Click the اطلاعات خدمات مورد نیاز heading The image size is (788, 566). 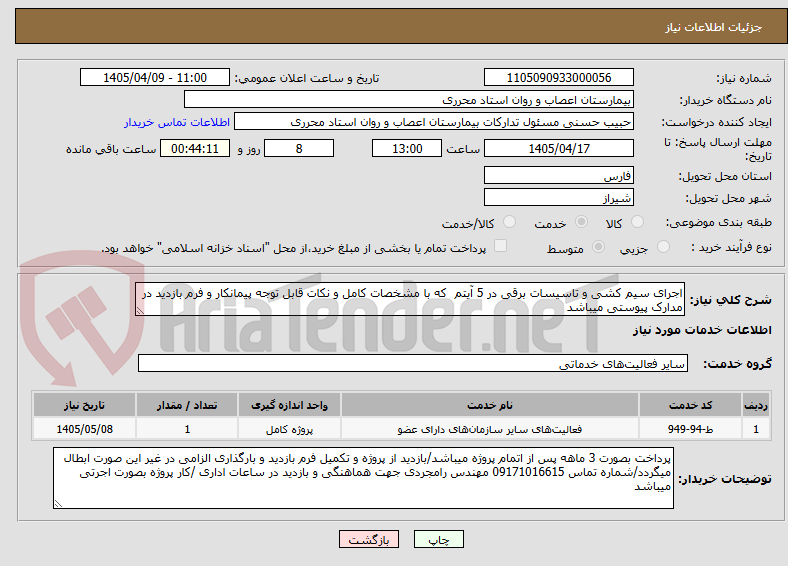702,330
